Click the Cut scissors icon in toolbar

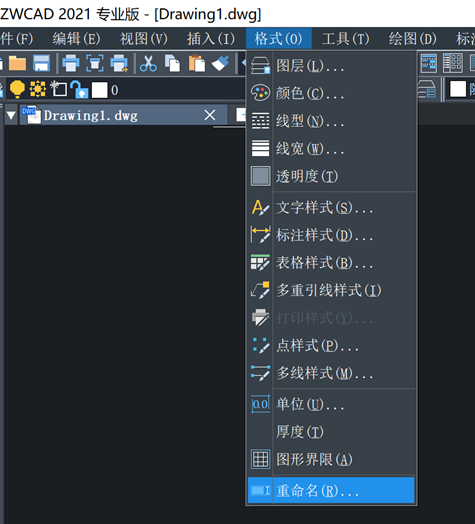pos(148,63)
